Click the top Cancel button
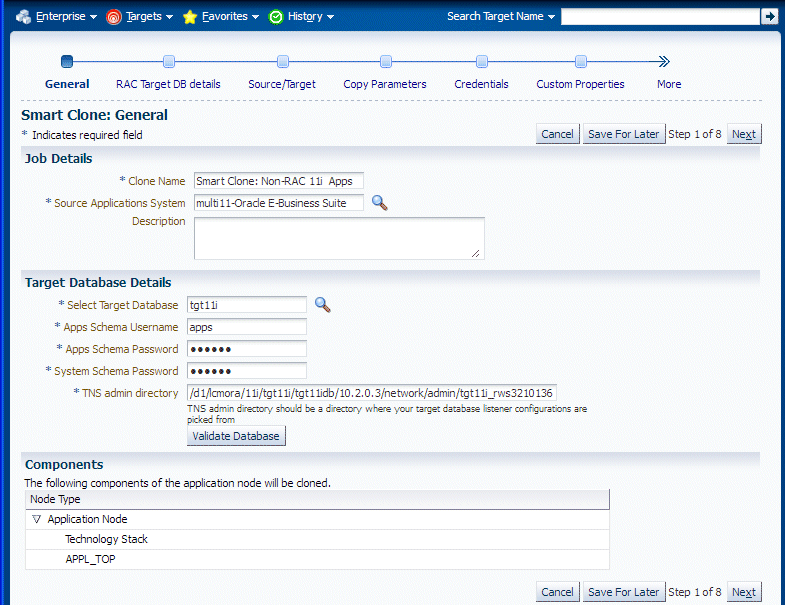The height and width of the screenshot is (605, 786). 557,134
